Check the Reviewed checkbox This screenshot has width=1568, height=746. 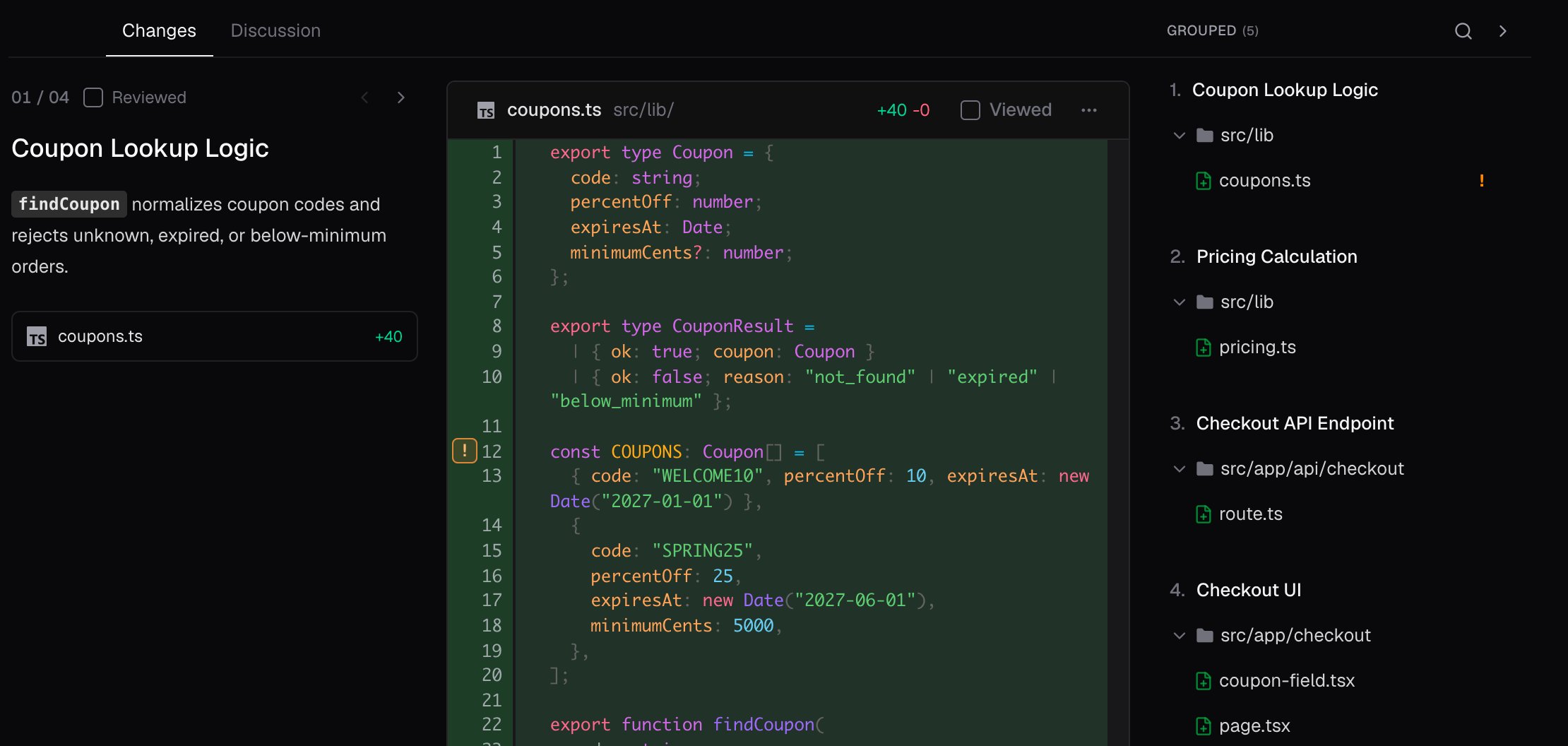pos(93,97)
